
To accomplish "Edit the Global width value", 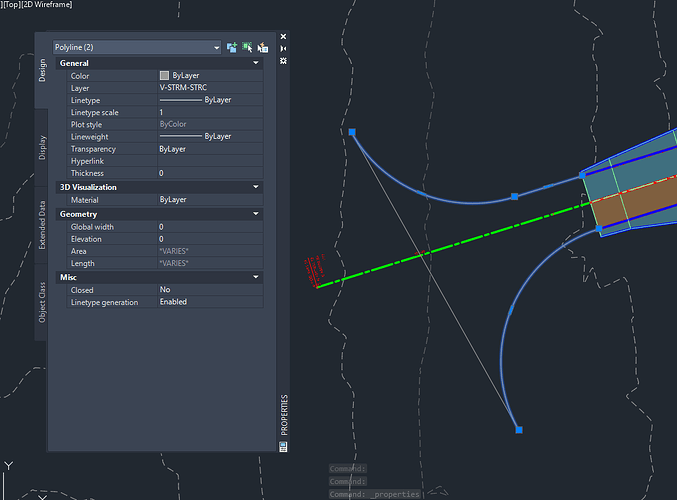I will [x=210, y=227].
